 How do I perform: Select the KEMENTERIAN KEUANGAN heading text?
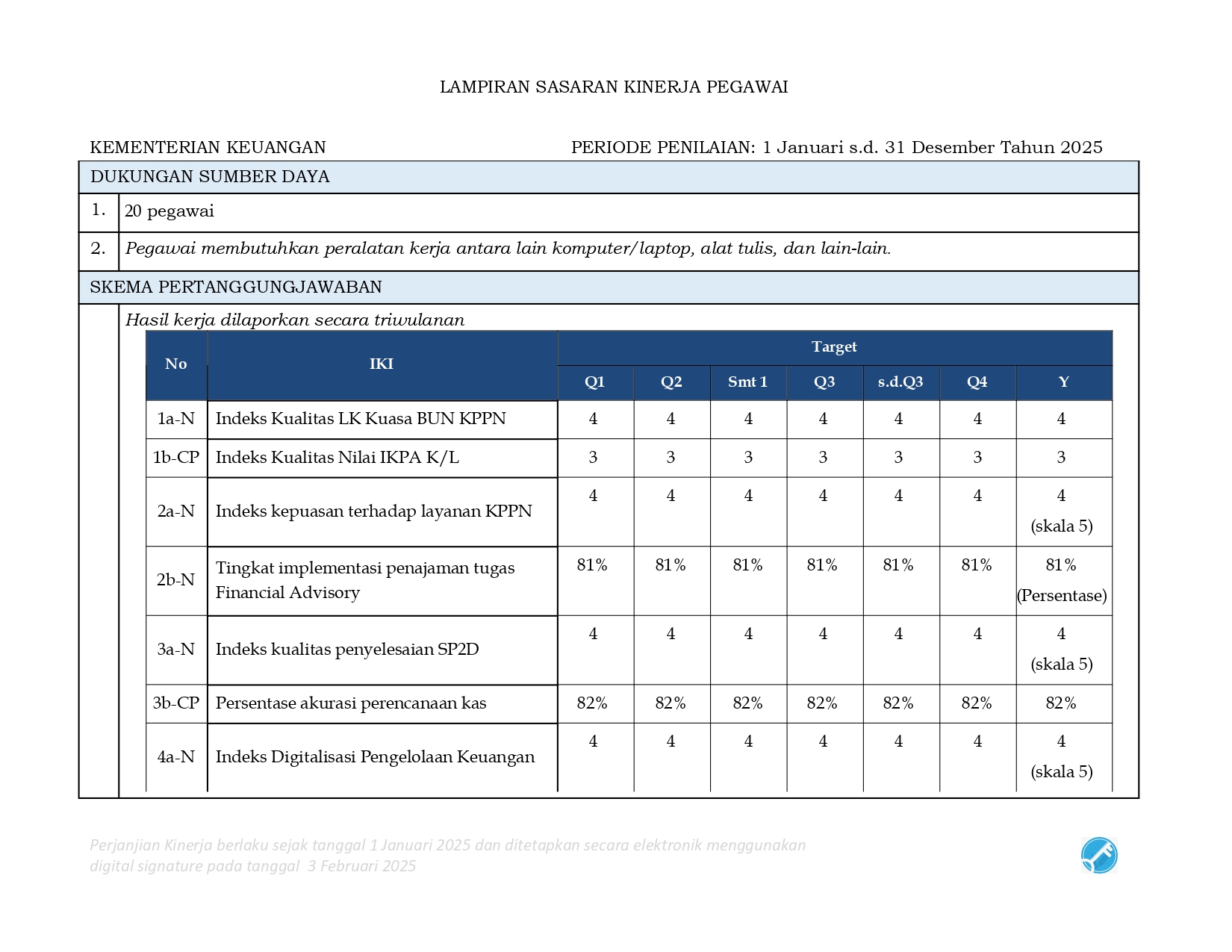pyautogui.click(x=208, y=147)
